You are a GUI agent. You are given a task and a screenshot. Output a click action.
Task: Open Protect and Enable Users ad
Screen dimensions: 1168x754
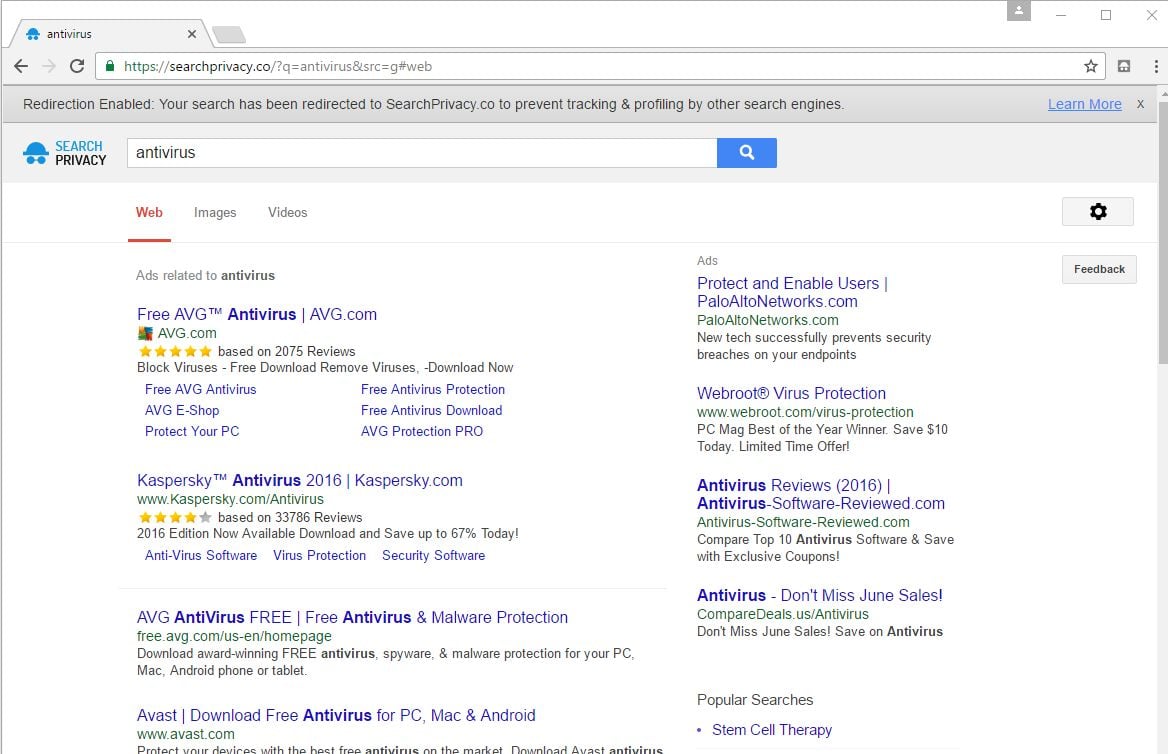(793, 292)
